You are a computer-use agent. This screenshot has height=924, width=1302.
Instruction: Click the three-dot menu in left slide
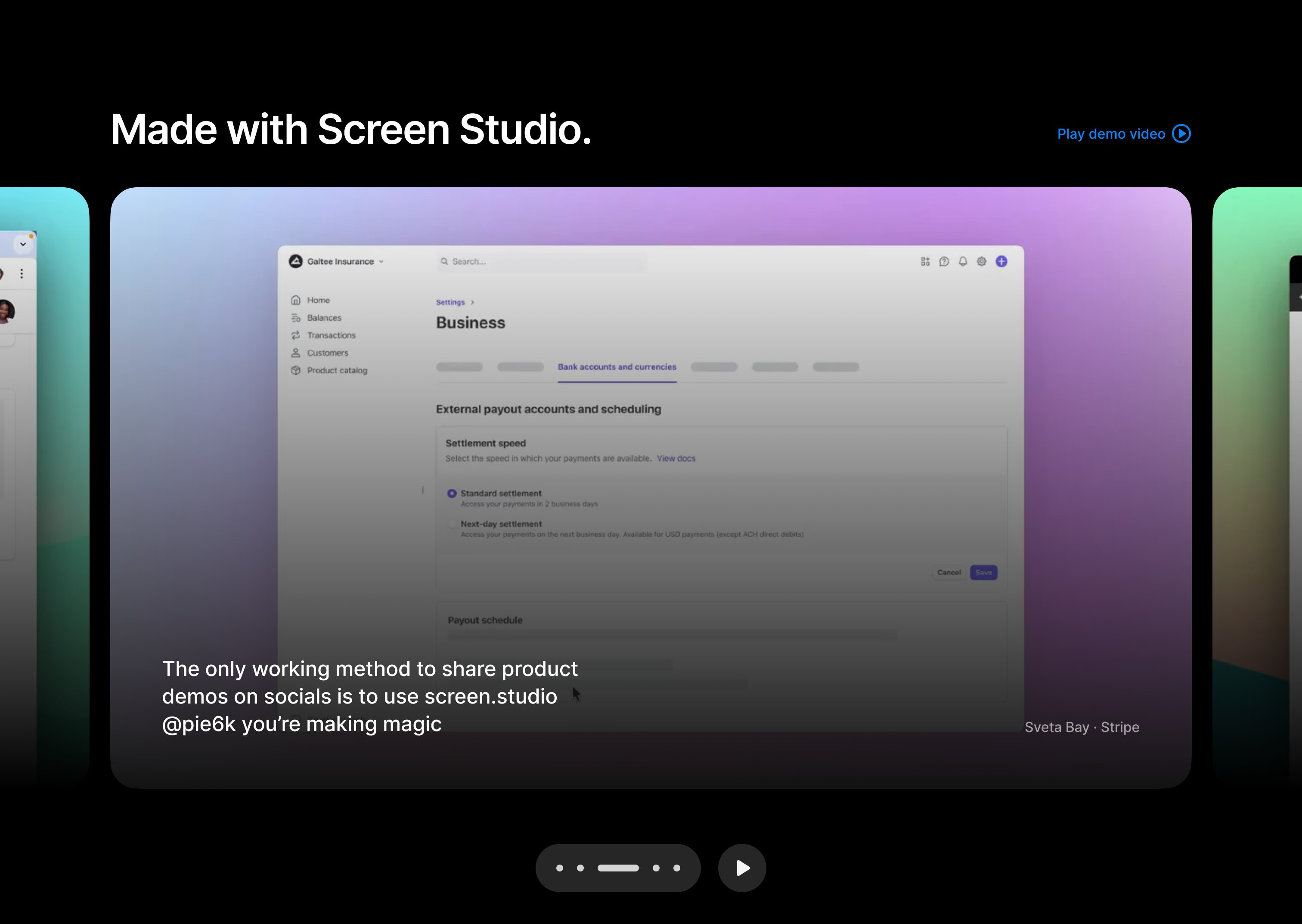[x=22, y=274]
